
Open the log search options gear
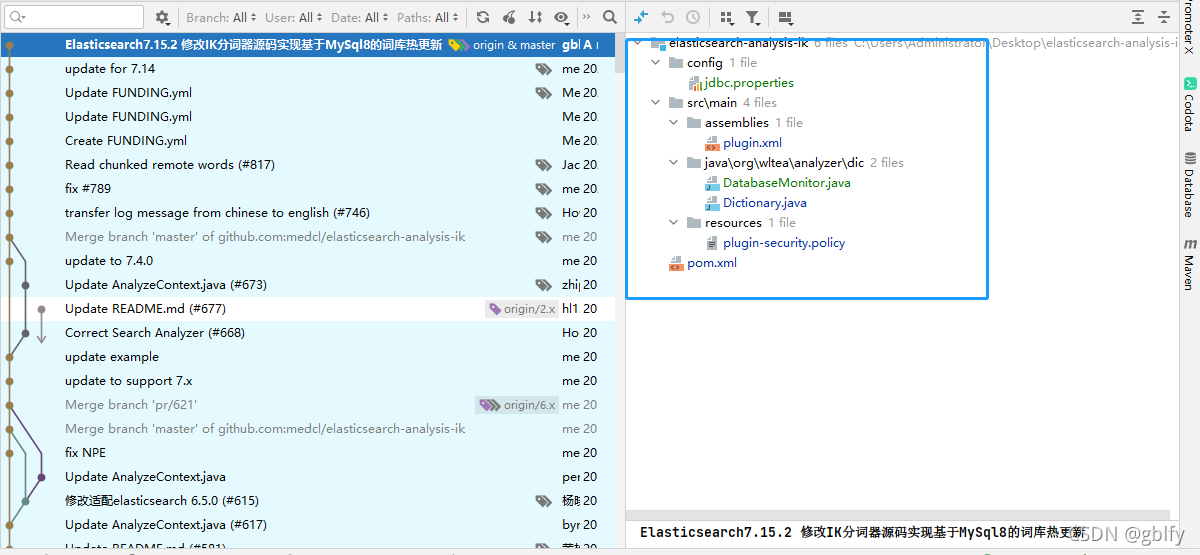click(163, 17)
